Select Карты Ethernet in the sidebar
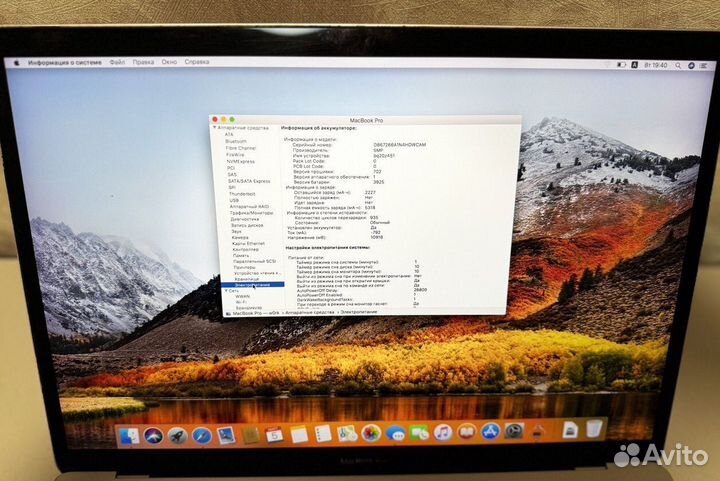This screenshot has height=481, width=720. [248, 243]
